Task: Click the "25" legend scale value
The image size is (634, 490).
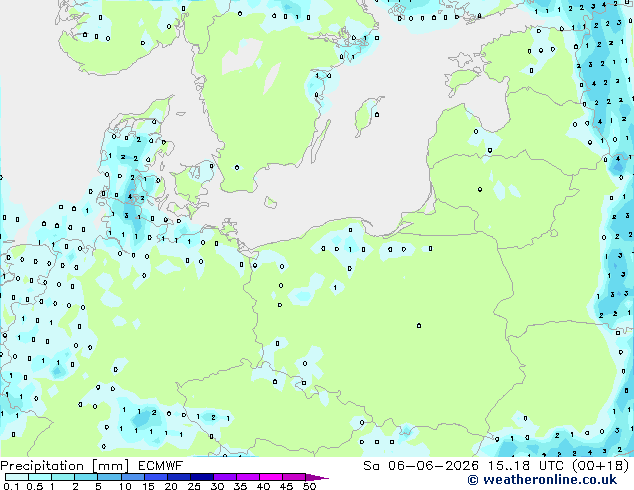Action: pyautogui.click(x=194, y=486)
